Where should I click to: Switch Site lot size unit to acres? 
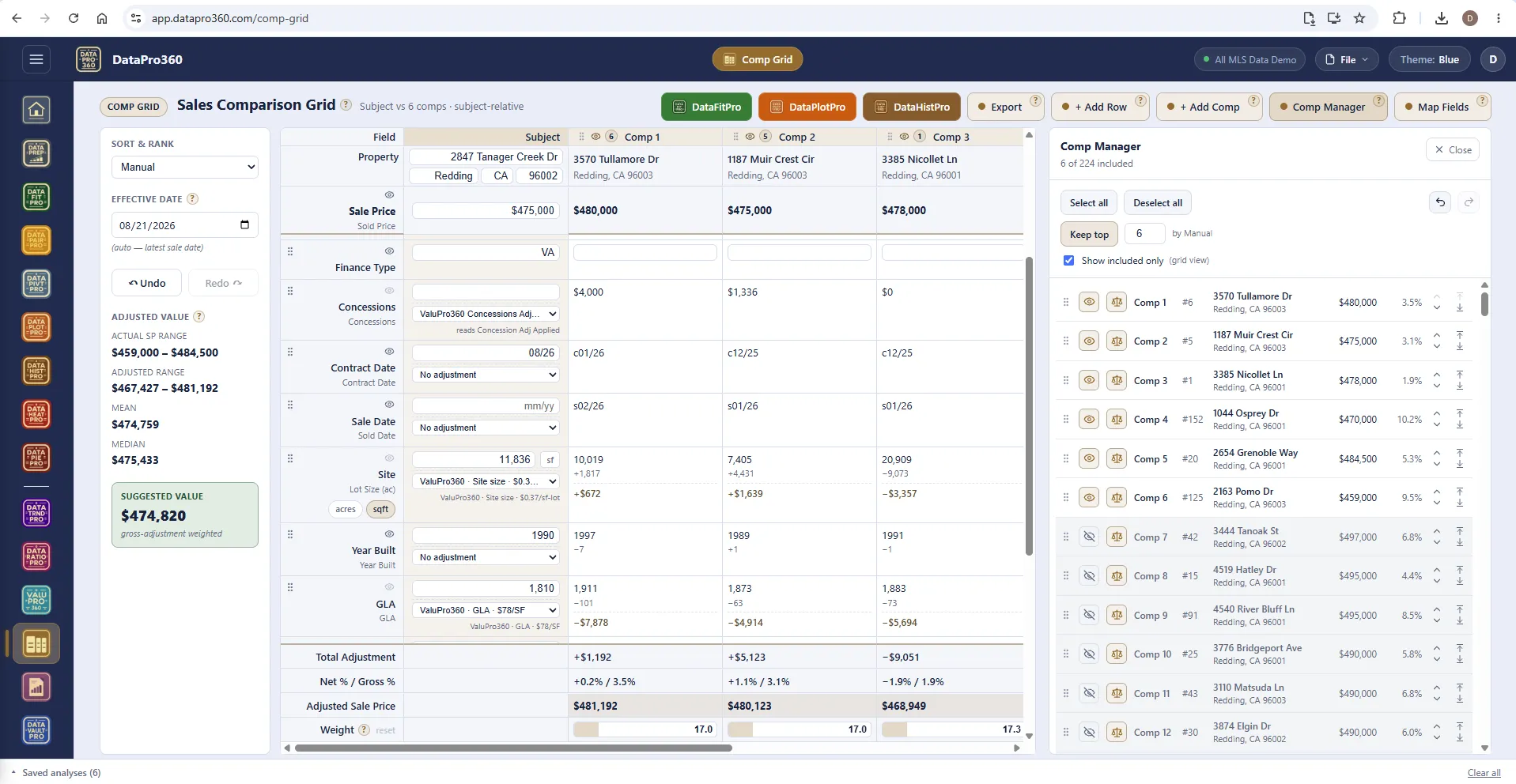346,509
